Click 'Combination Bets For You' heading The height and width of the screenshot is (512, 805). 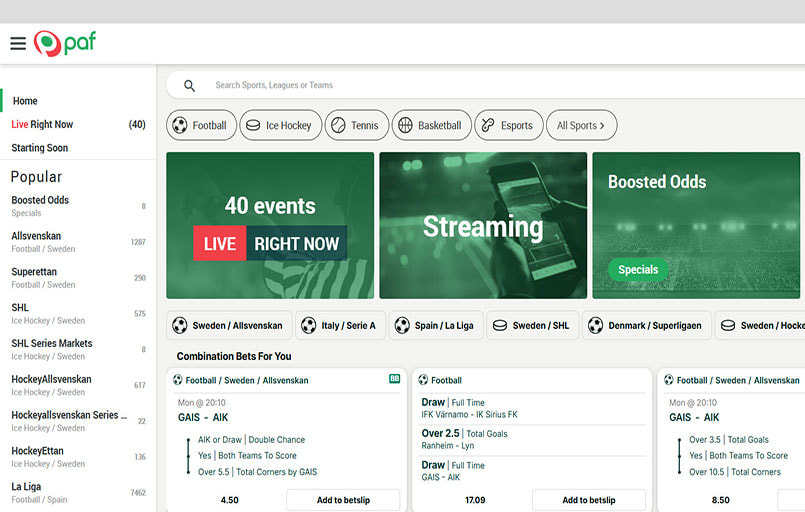click(234, 356)
